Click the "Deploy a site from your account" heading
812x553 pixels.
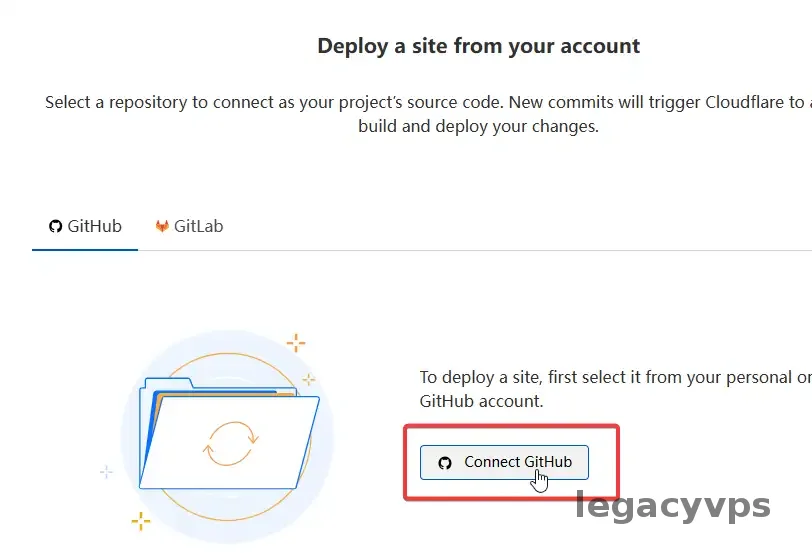pyautogui.click(x=478, y=46)
